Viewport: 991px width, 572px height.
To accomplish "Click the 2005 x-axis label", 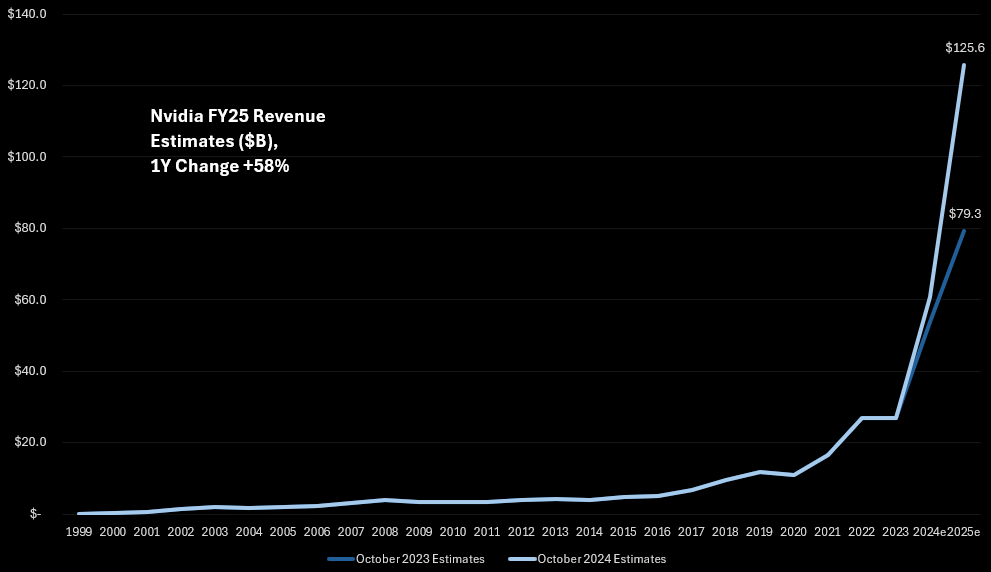I will (283, 532).
